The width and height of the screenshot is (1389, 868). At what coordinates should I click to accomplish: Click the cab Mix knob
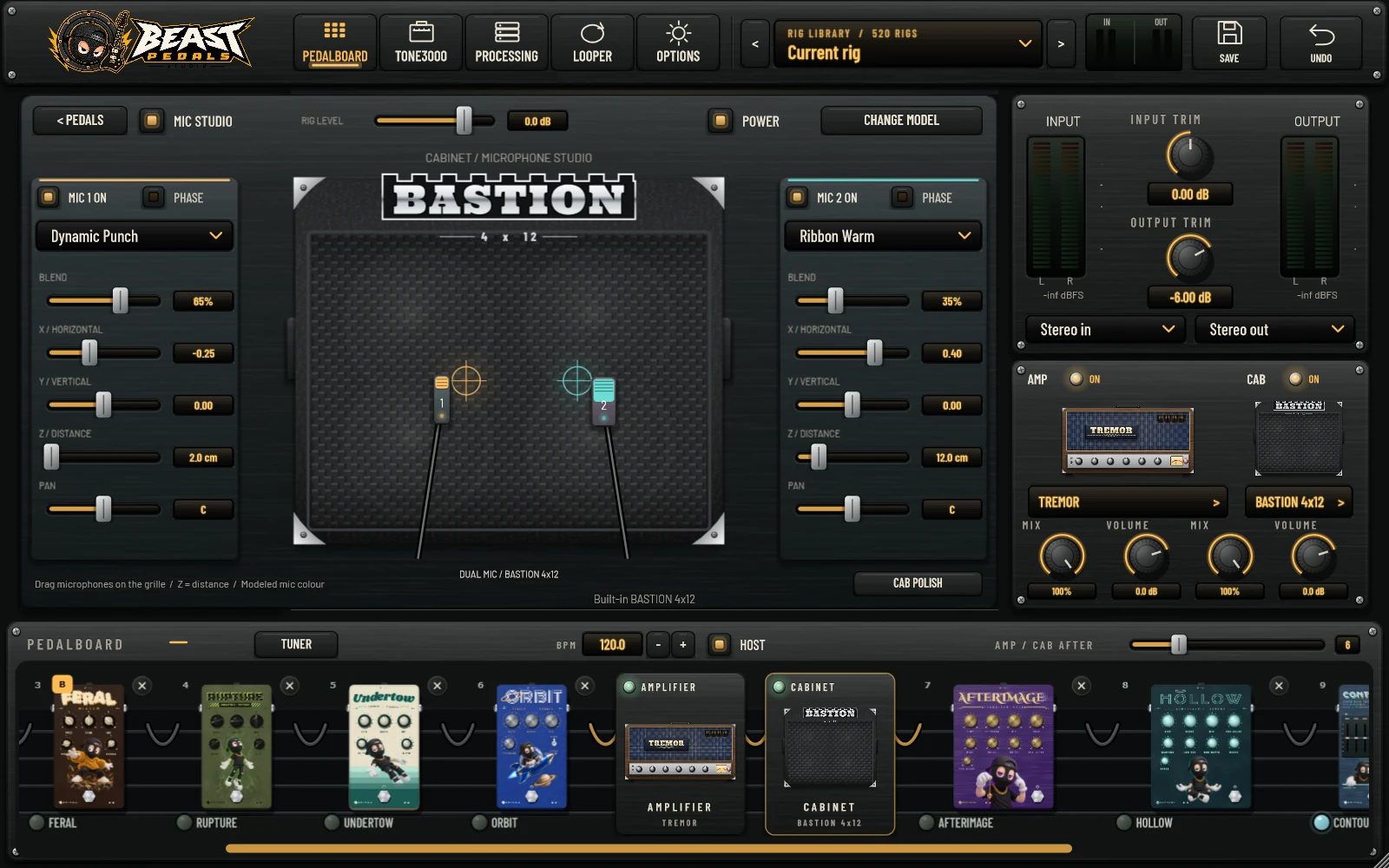point(1230,557)
